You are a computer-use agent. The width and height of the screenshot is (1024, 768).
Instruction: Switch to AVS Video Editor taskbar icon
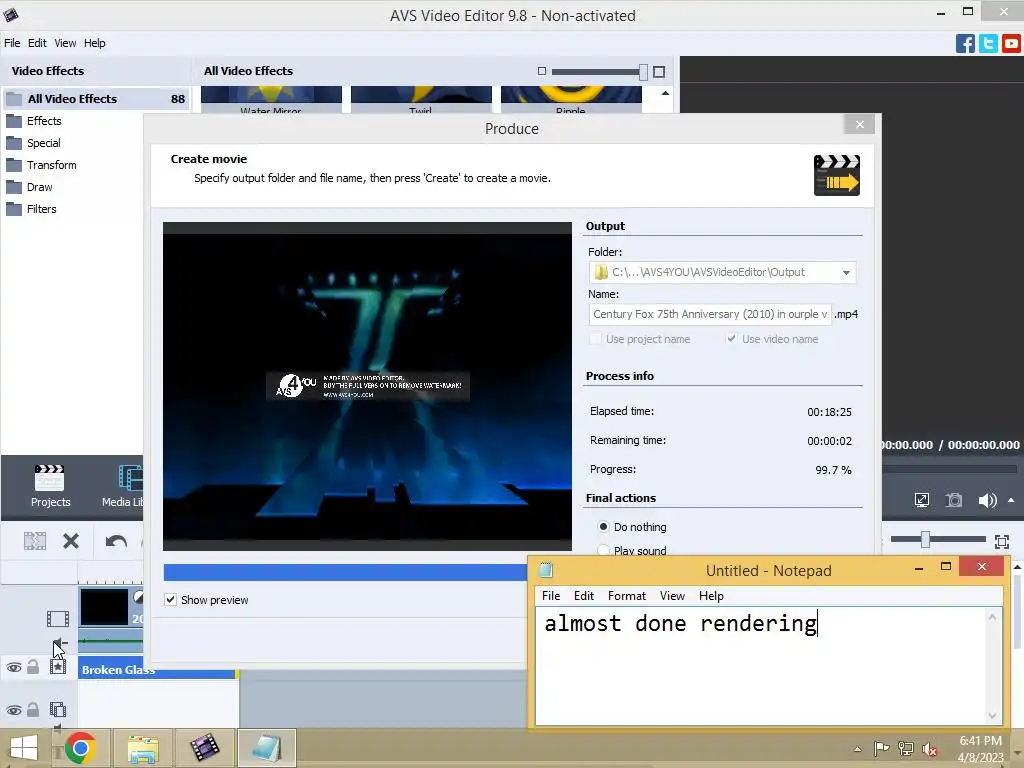point(204,748)
